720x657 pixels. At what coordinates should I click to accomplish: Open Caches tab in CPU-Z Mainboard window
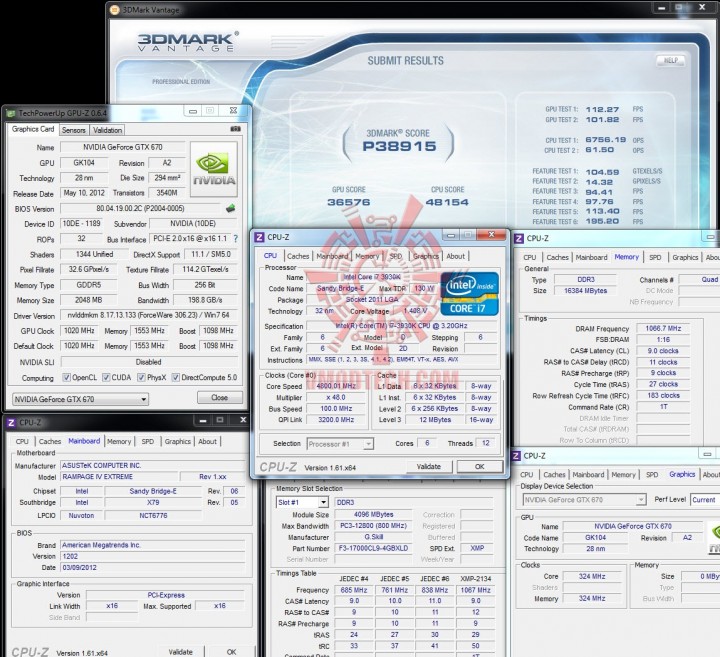(x=50, y=441)
